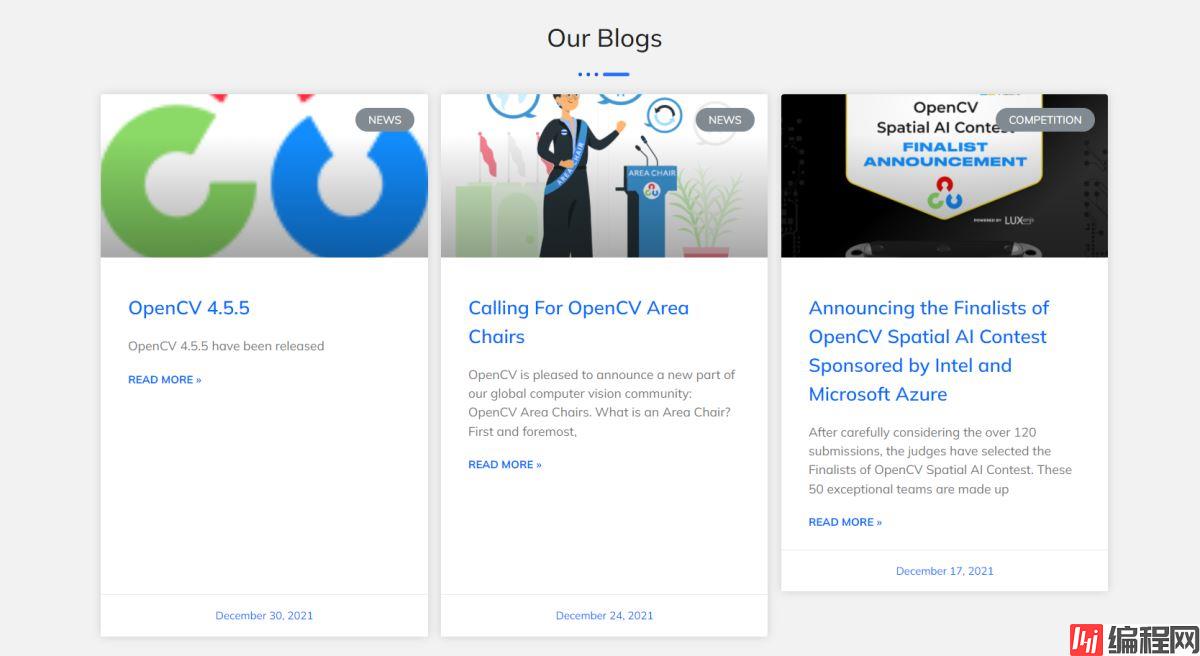Open the OpenCV 4.5.5 blog title

pos(189,308)
